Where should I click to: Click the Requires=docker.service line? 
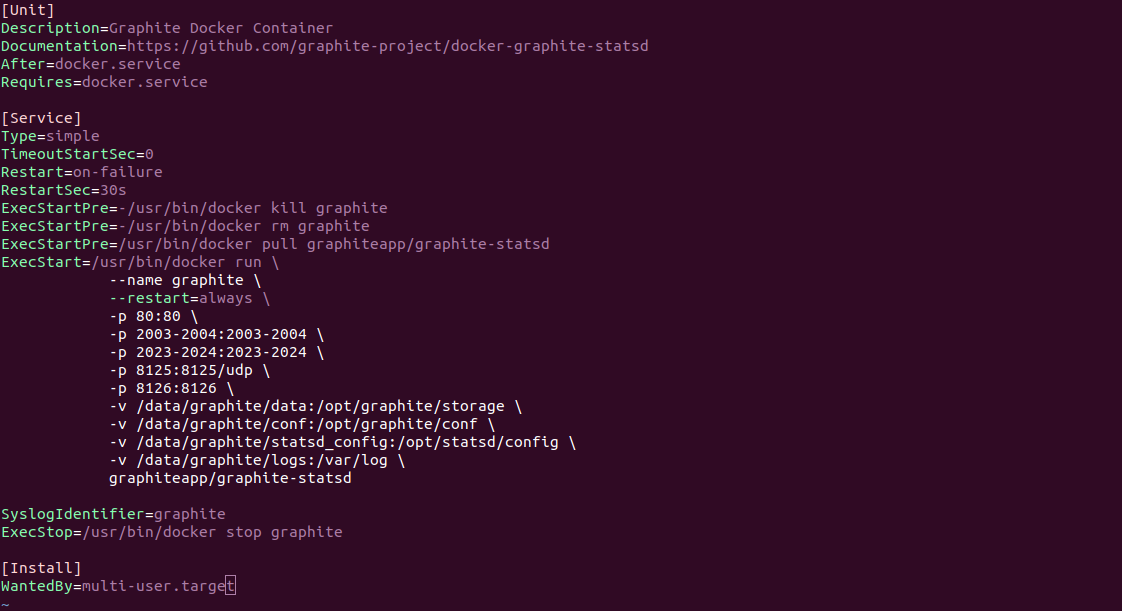point(104,82)
